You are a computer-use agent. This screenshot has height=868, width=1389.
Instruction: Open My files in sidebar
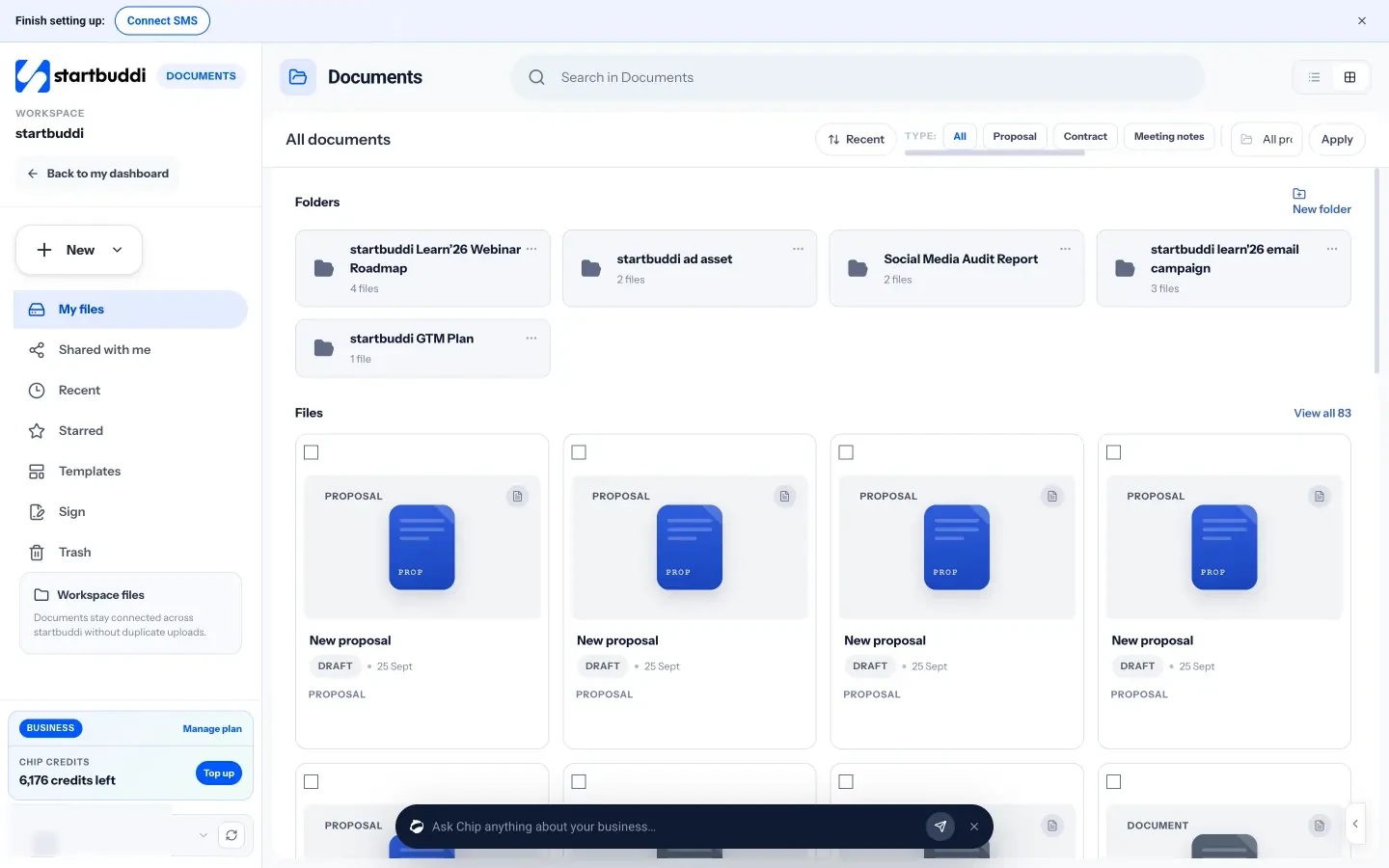click(130, 310)
